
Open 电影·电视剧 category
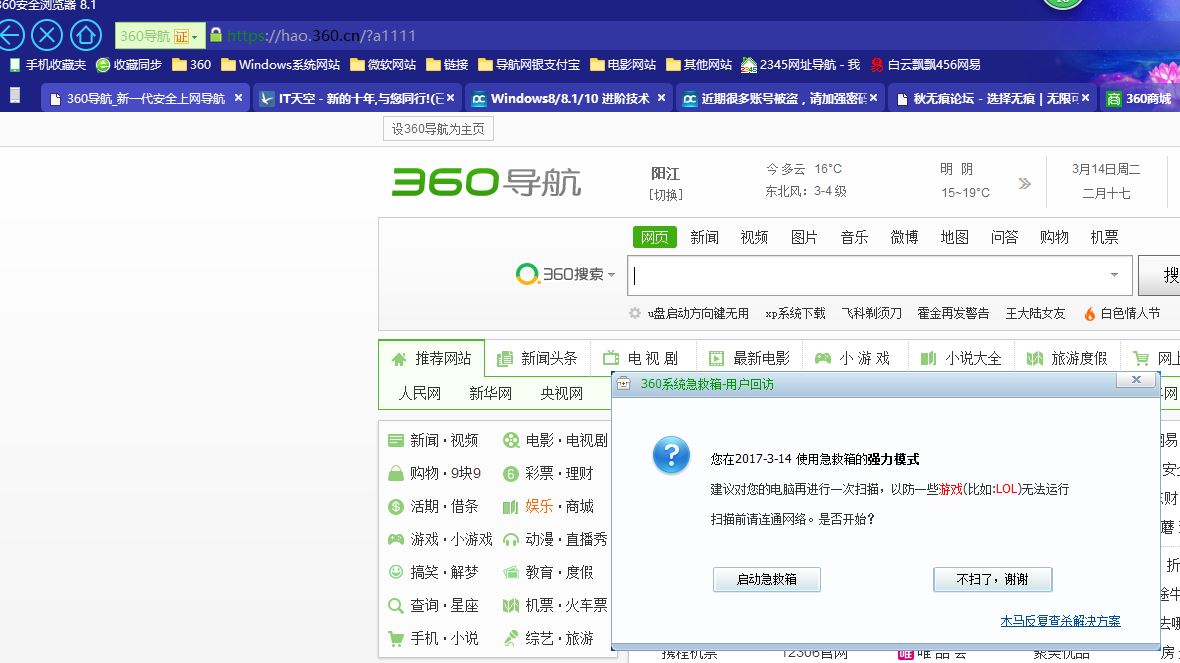[x=555, y=440]
